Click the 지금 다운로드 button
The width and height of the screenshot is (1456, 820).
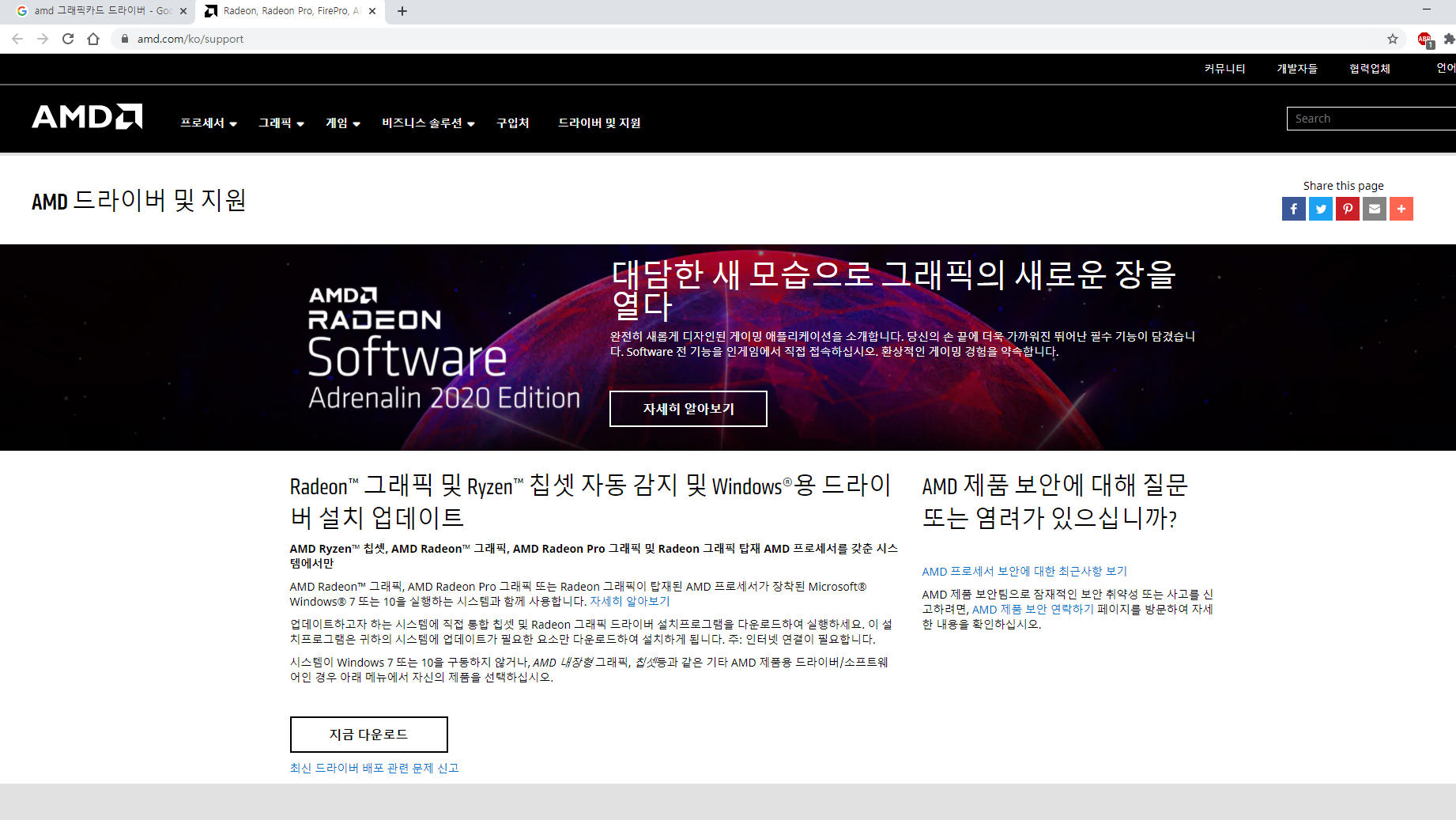click(x=369, y=735)
